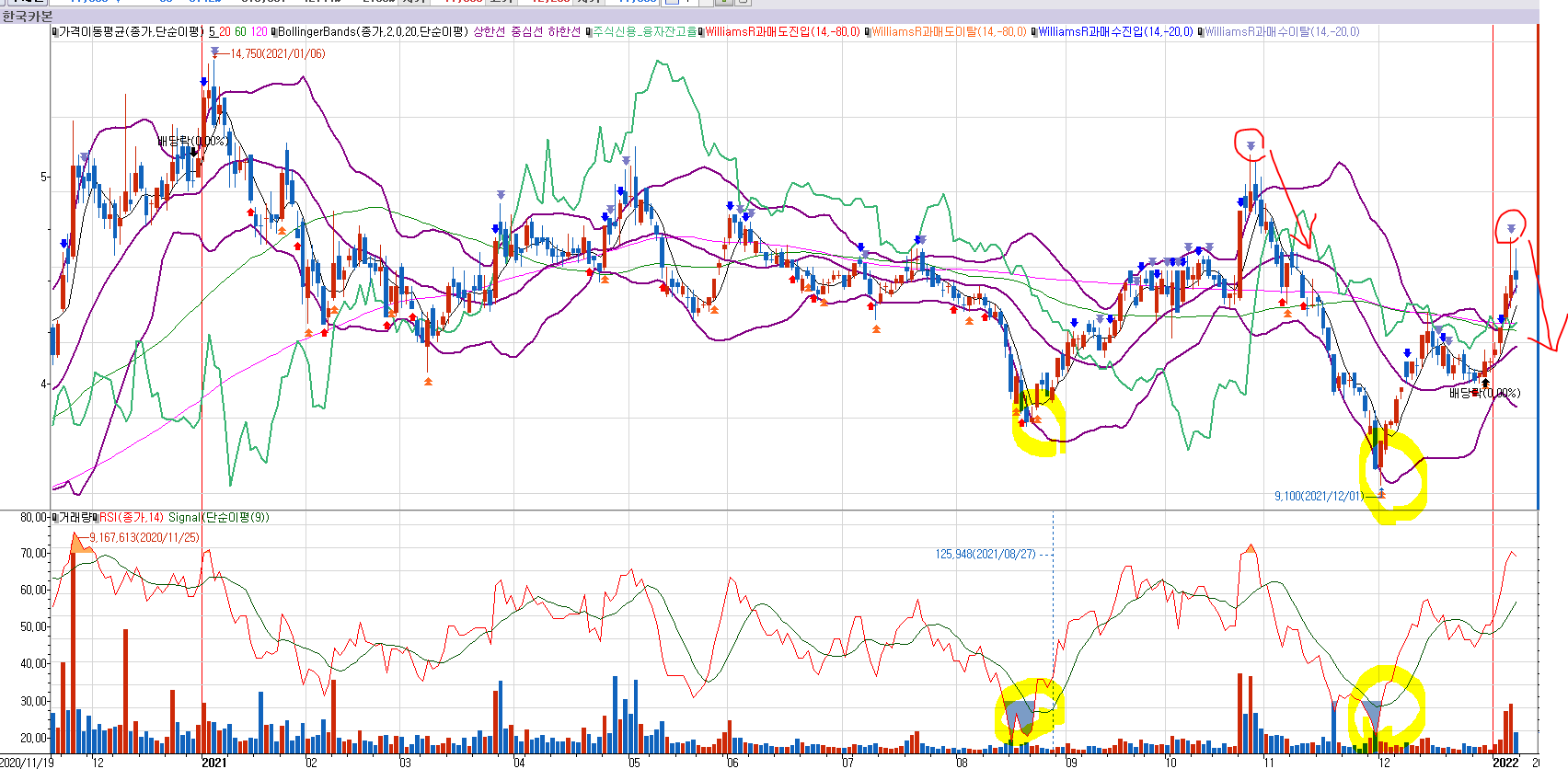Select the red 20-period moving average label
Image resolution: width=1568 pixels, height=769 pixels.
click(x=225, y=31)
